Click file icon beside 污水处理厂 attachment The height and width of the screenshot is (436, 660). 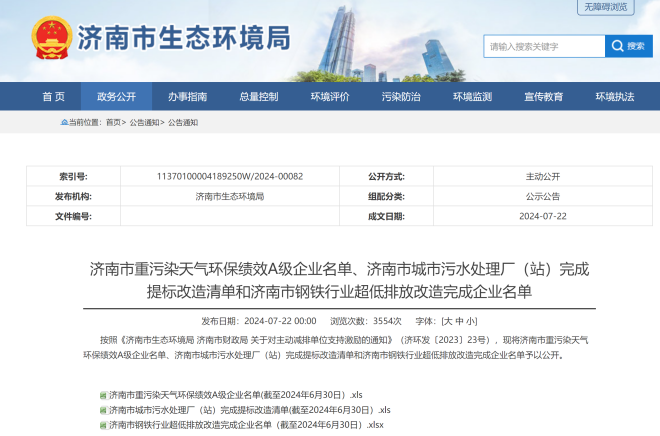(102, 410)
